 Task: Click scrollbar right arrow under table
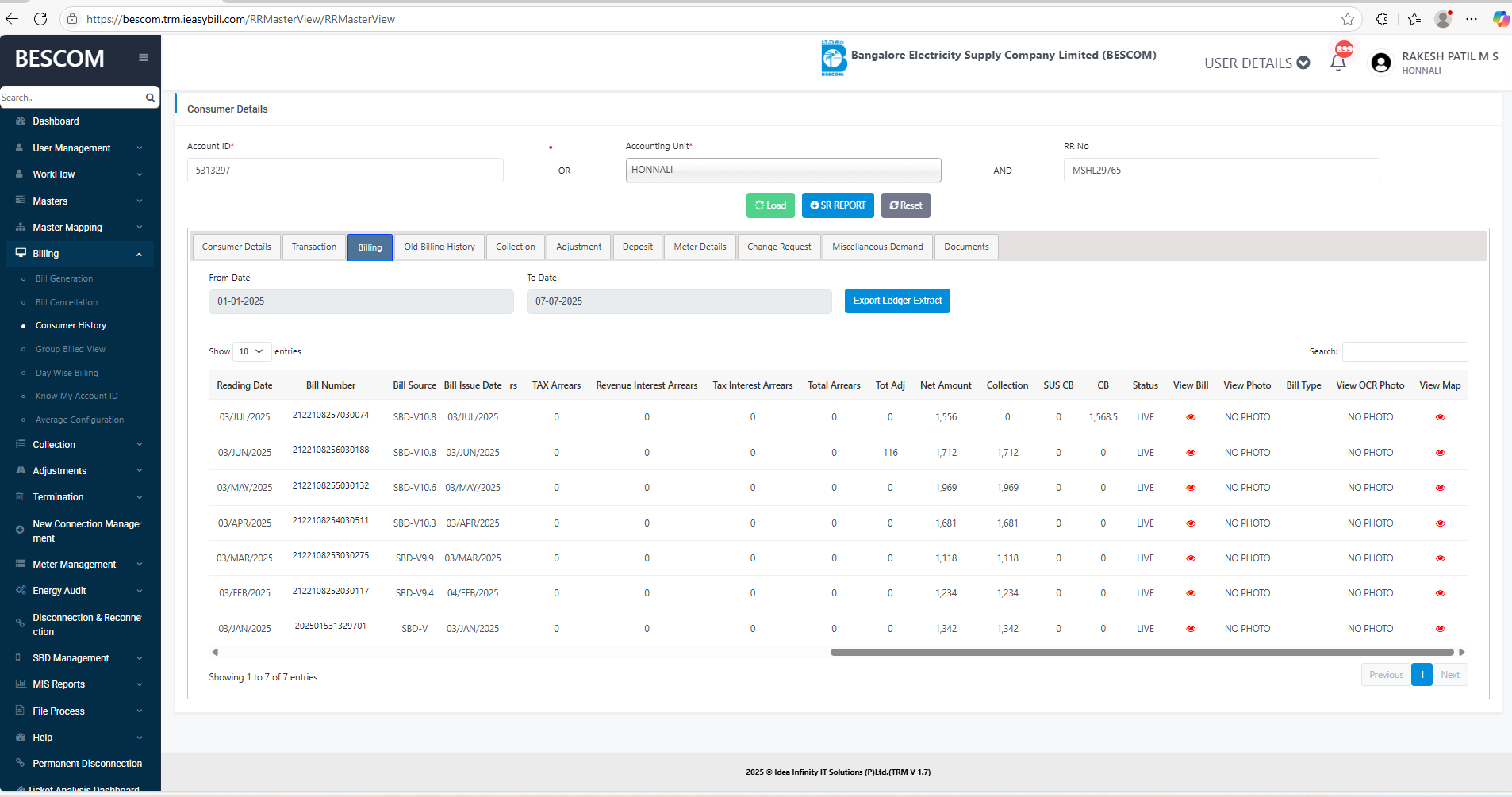tap(1462, 653)
